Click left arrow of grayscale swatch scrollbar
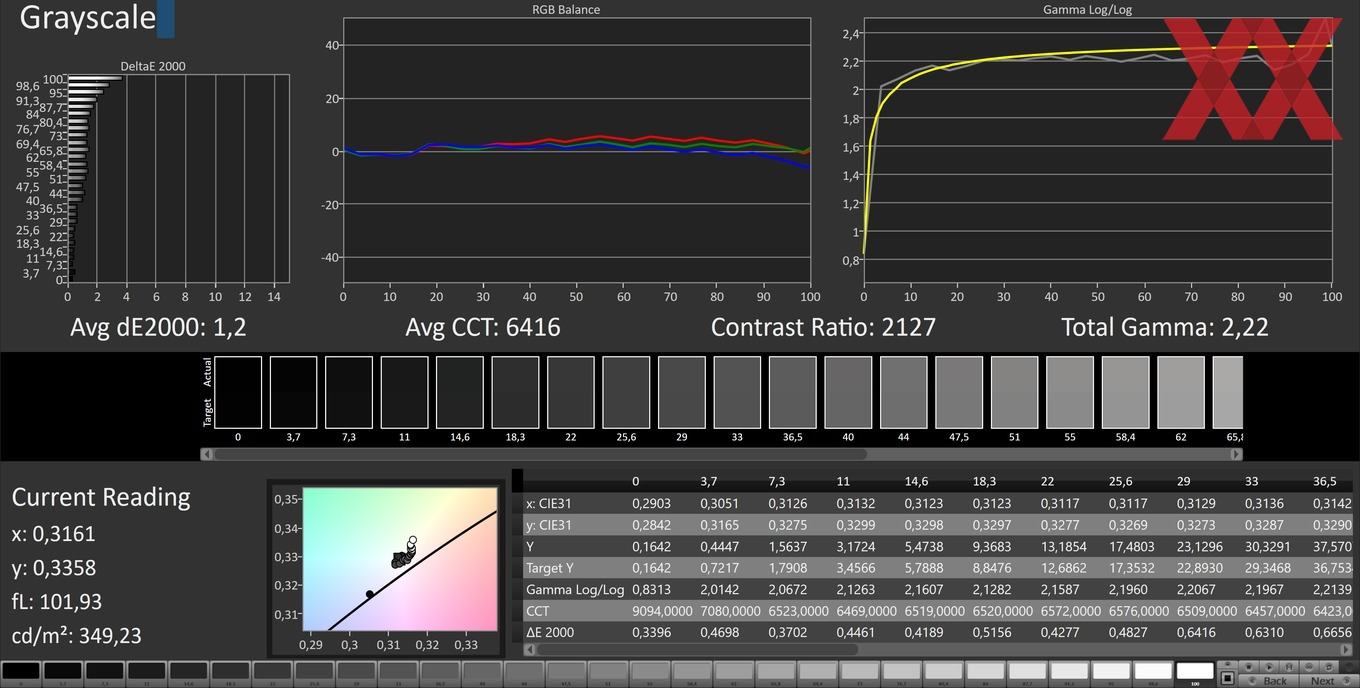 207,454
